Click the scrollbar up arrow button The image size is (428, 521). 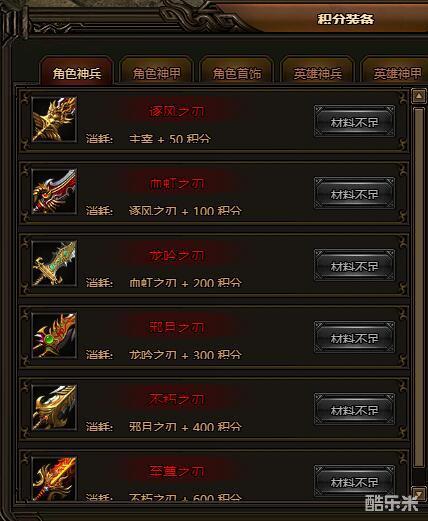point(419,96)
